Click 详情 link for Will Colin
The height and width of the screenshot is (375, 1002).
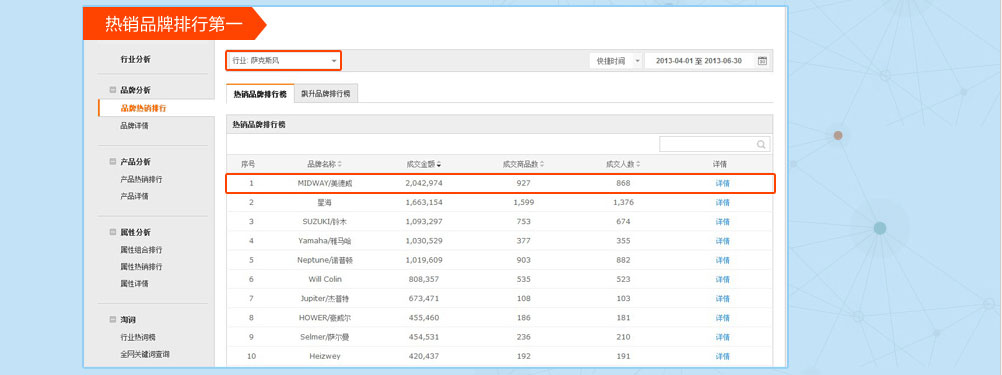(722, 279)
